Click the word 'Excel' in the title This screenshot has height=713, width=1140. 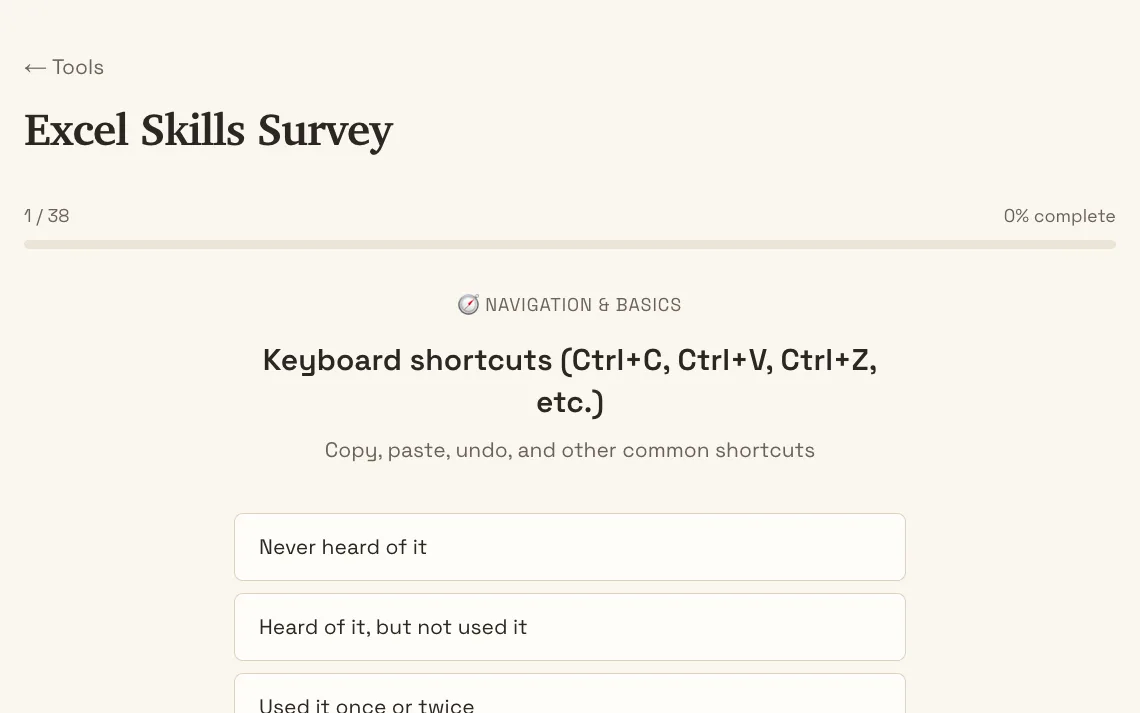[x=76, y=131]
